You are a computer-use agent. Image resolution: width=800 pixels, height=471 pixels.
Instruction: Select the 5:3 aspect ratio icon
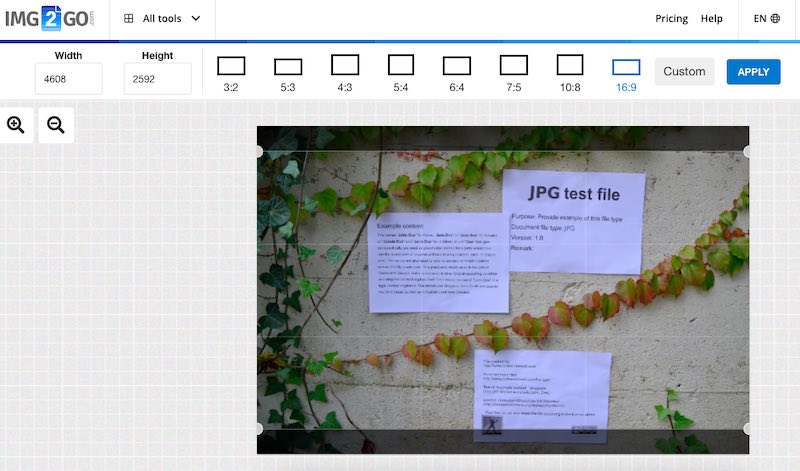288,67
